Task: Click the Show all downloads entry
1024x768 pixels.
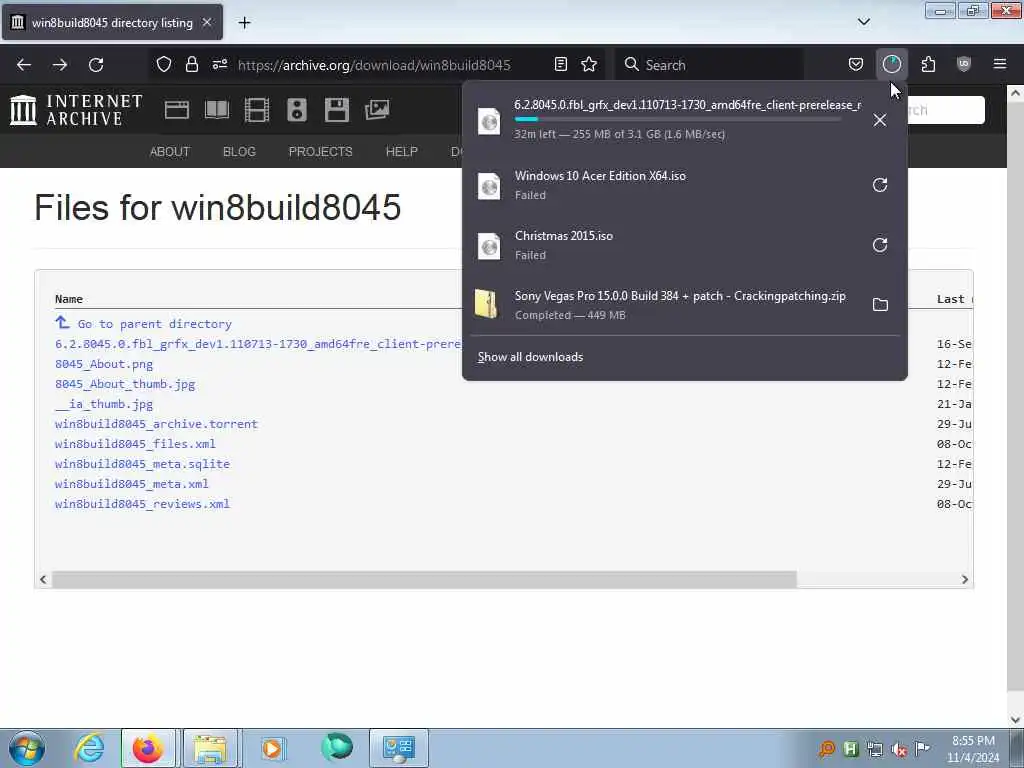Action: 530,357
